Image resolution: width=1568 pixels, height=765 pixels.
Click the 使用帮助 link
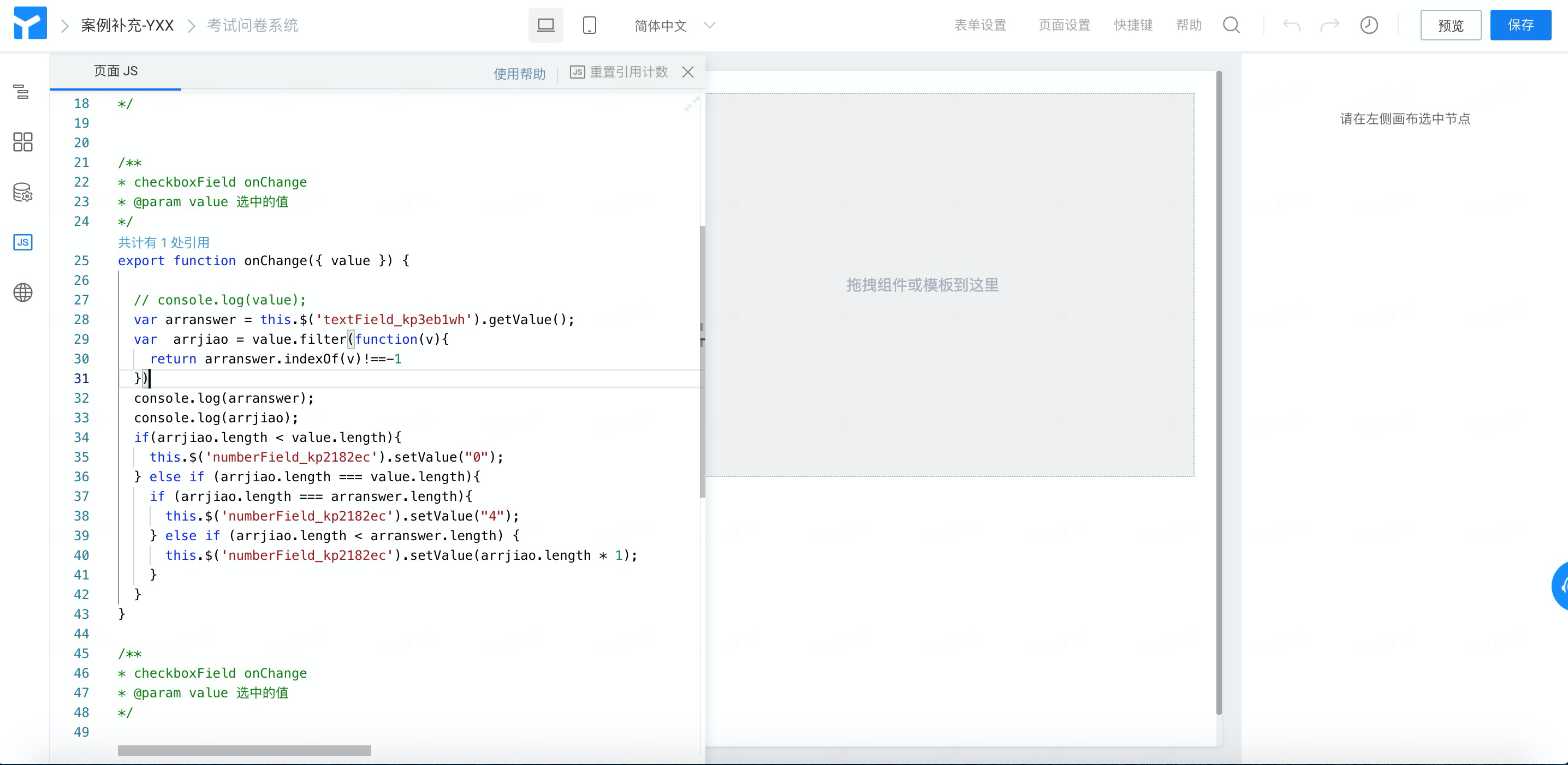(519, 74)
